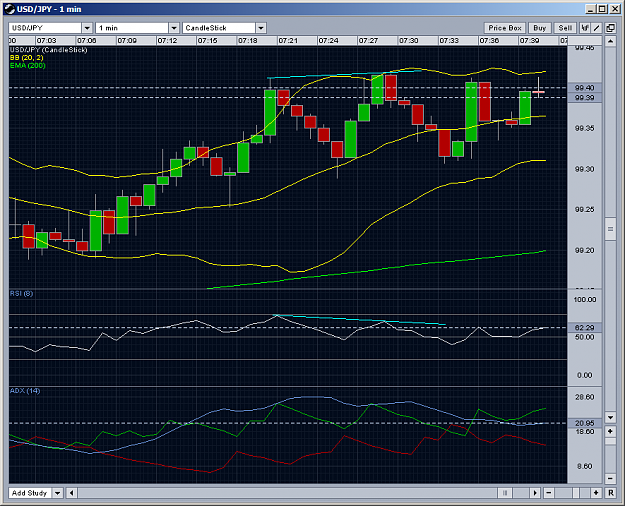Expand the symbol dropdown arrow

click(87, 28)
